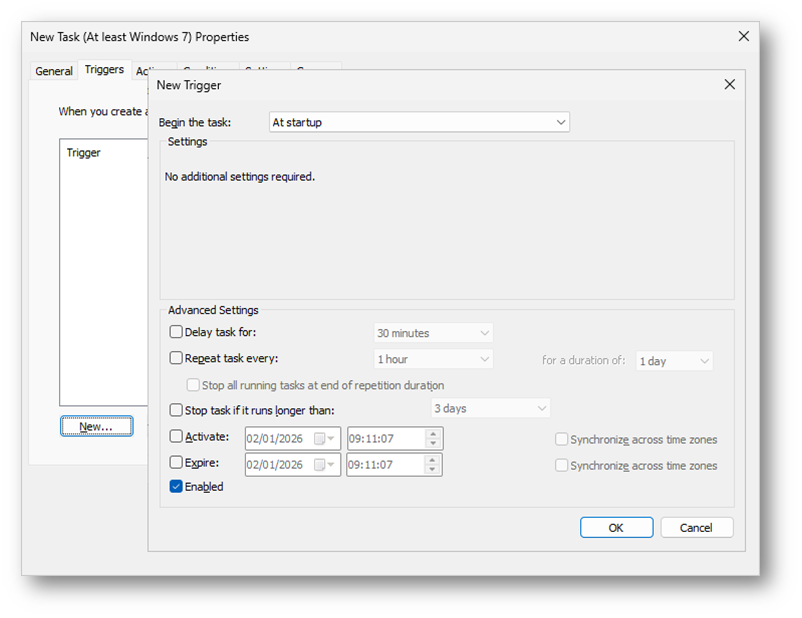The image size is (802, 618).
Task: Open the 30 minutes delay dropdown
Action: pos(434,333)
